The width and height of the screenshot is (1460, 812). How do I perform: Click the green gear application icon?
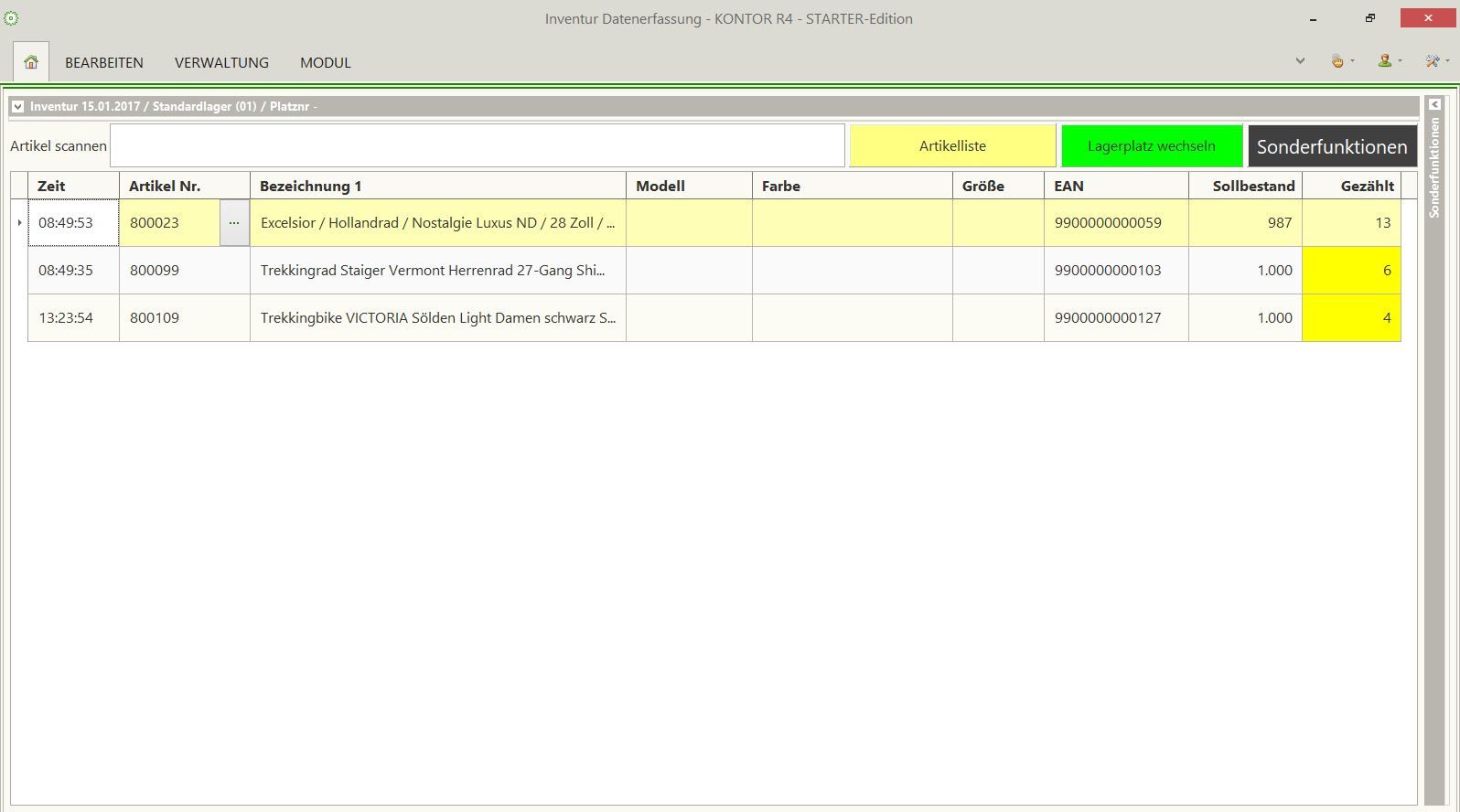point(11,18)
